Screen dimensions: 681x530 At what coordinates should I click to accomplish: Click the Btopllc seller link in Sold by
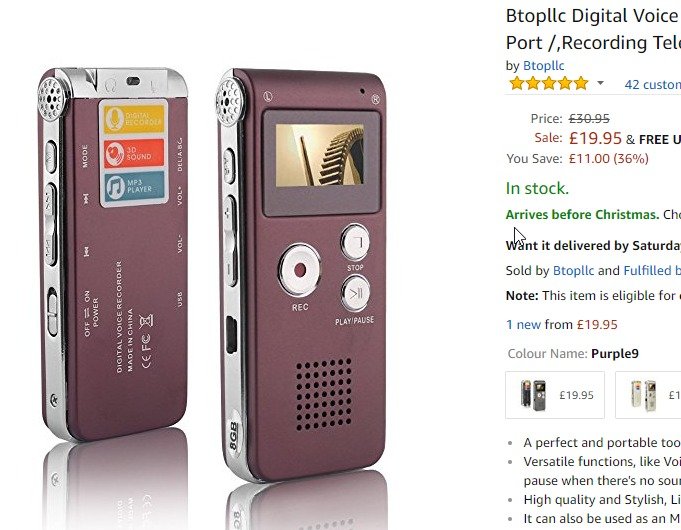[573, 271]
